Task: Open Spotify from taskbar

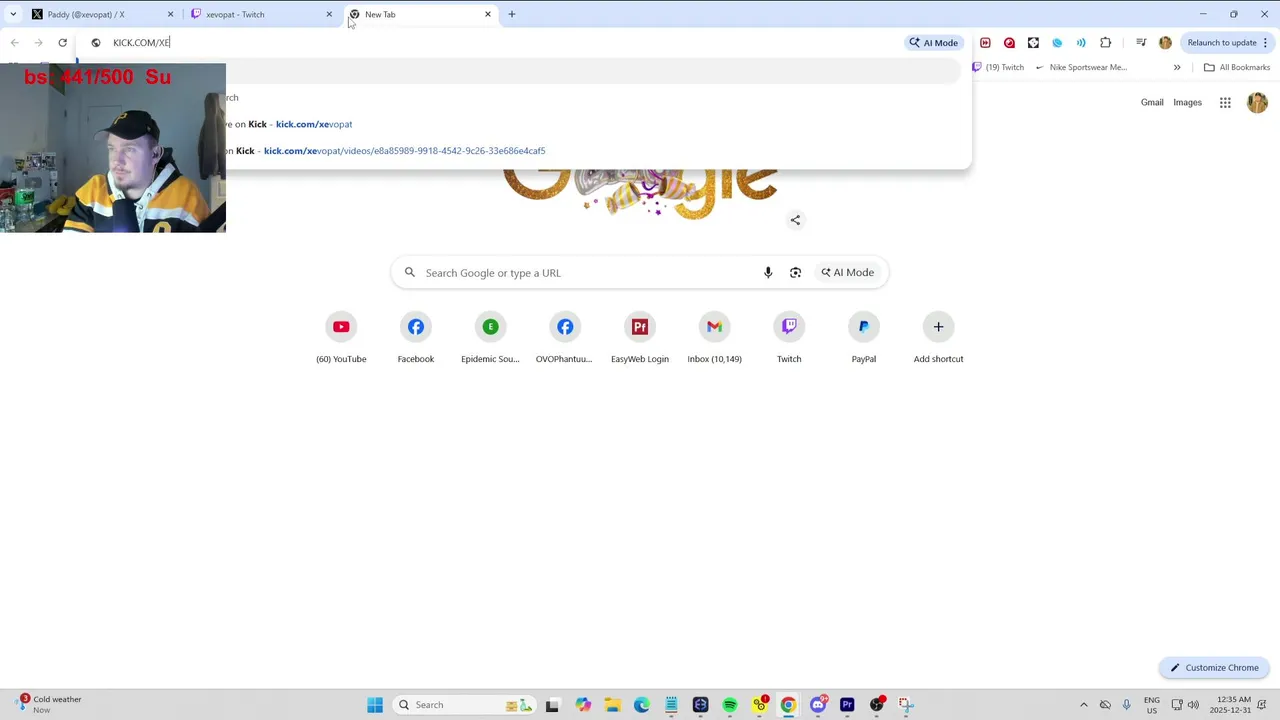Action: click(x=730, y=705)
